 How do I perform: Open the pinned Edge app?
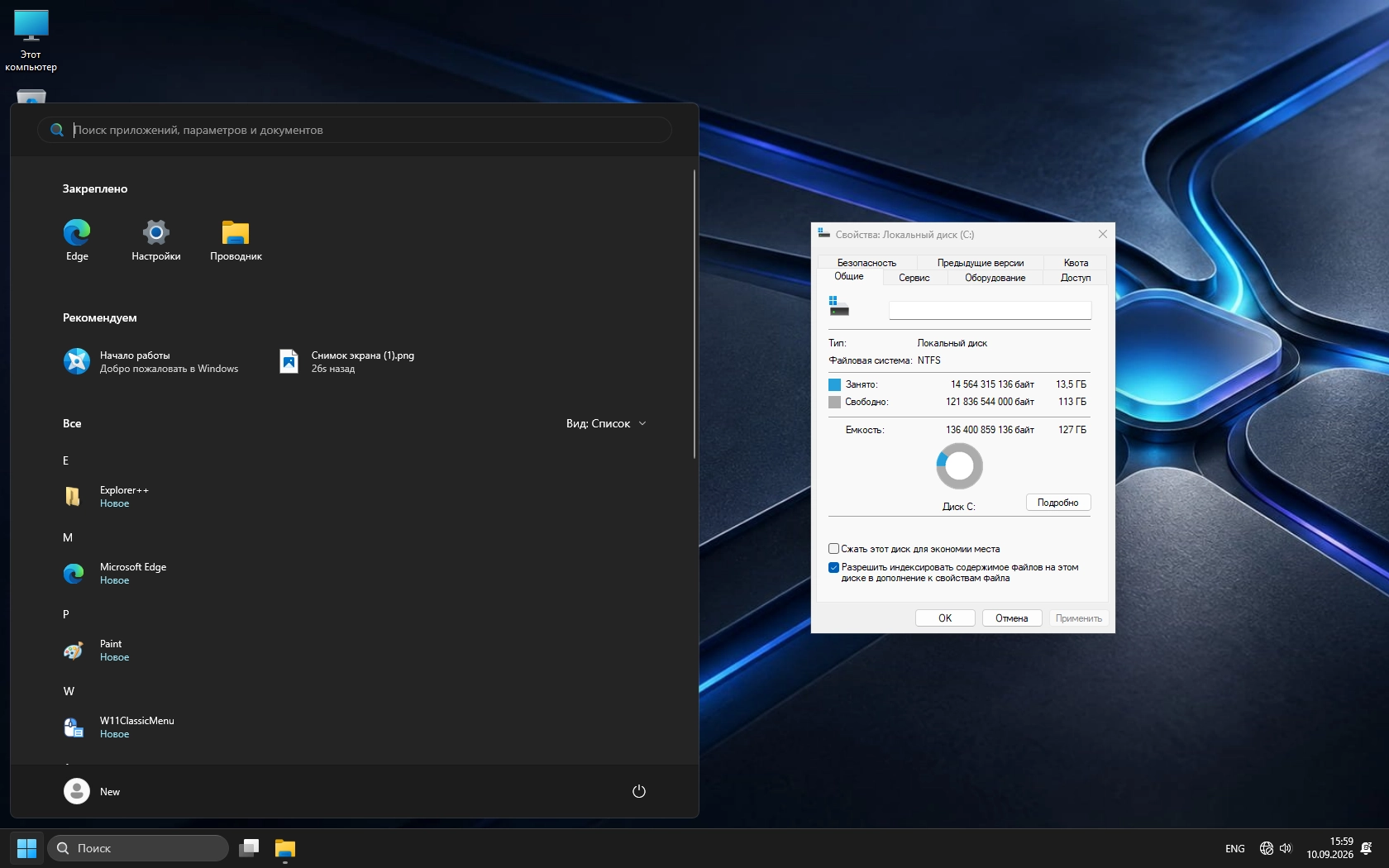coord(77,240)
